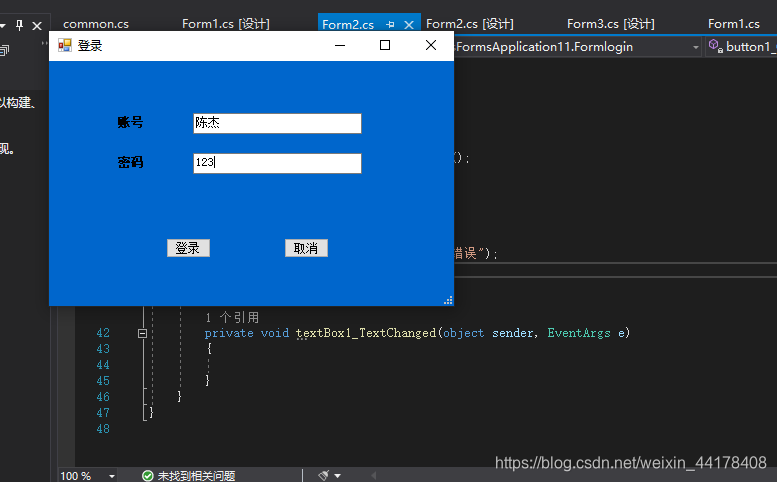This screenshot has width=777, height=482.
Task: Click textBox1_TextChanged method name in code
Action: point(366,333)
